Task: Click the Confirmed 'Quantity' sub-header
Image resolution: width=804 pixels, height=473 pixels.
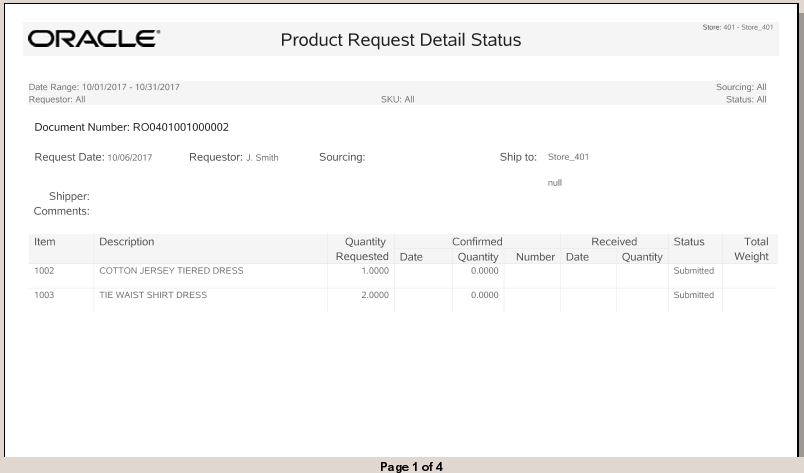Action: point(478,257)
